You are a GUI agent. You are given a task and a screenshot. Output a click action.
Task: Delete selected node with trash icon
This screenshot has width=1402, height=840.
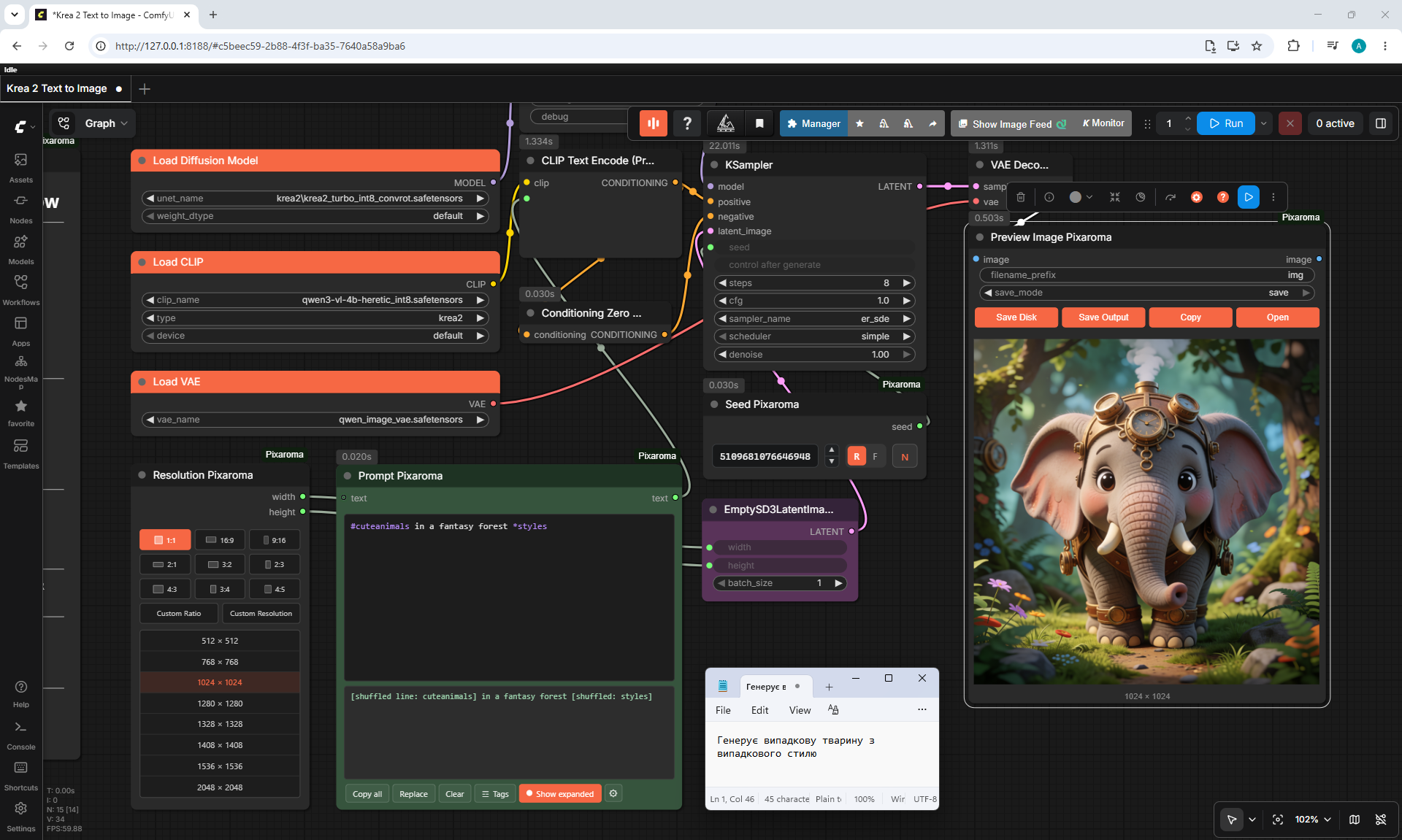(x=1021, y=197)
